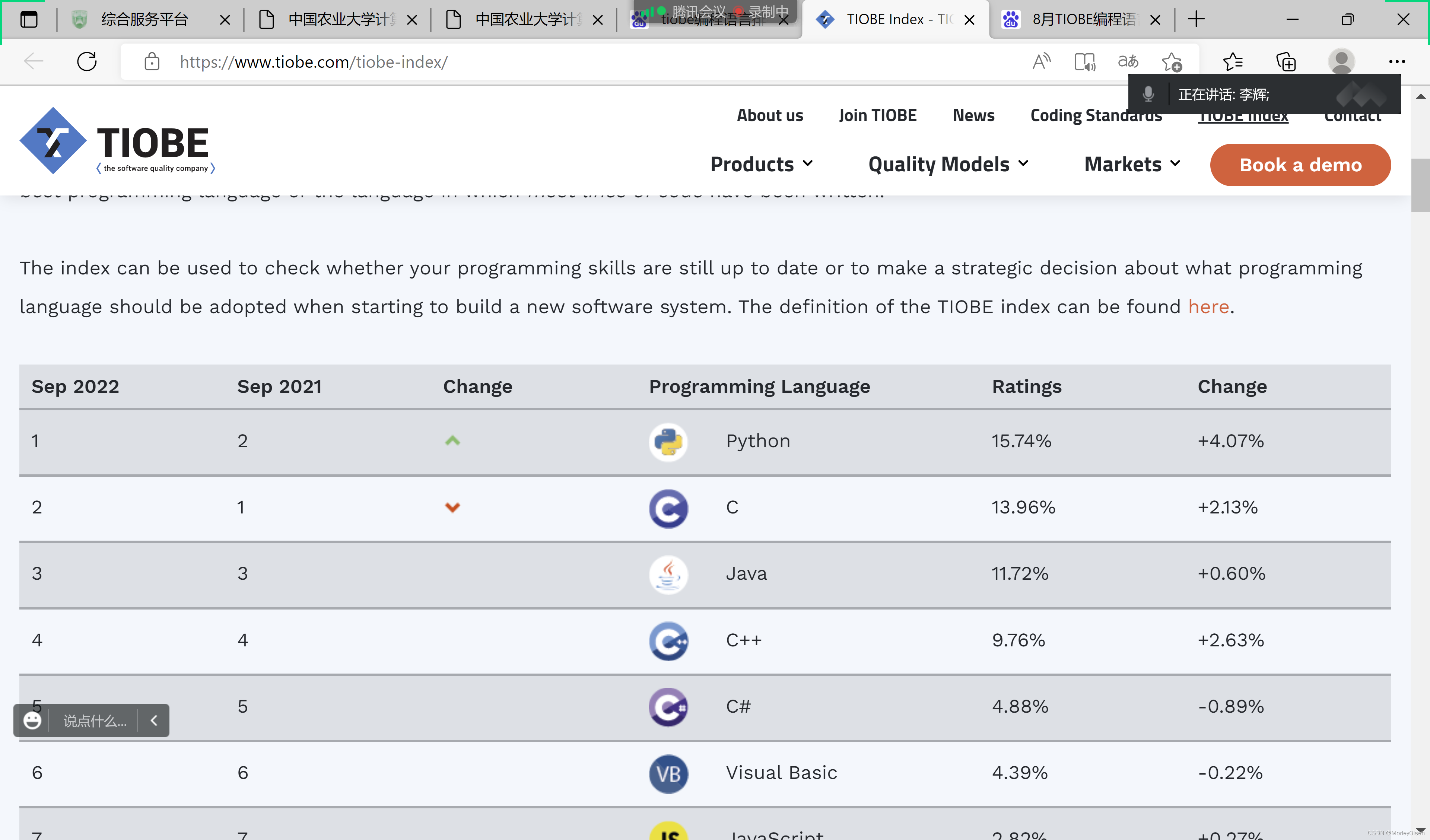Image resolution: width=1430 pixels, height=840 pixels.
Task: Add page to favorites star icon
Action: pyautogui.click(x=1172, y=61)
